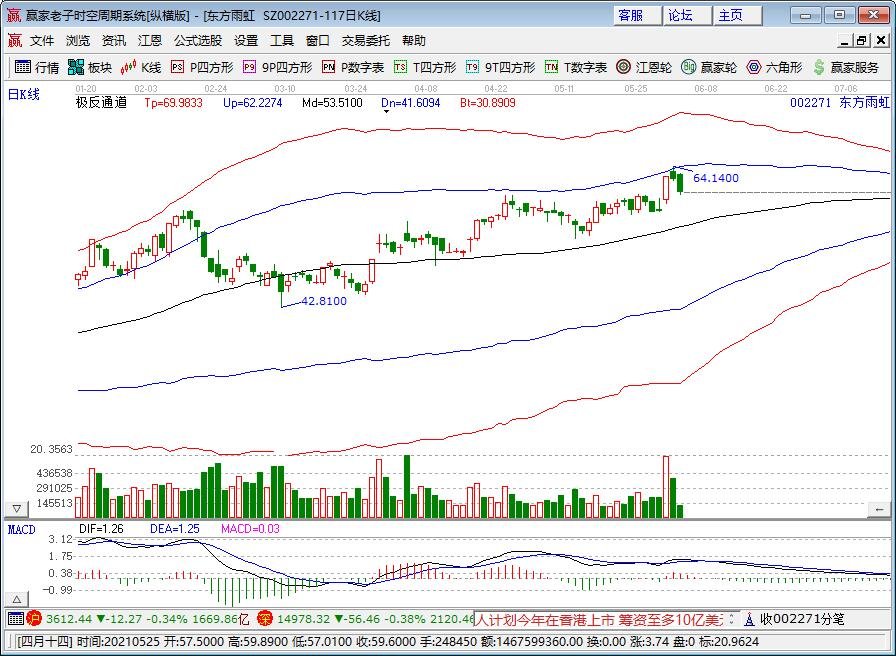Click the status bar grid icon

pyautogui.click(x=15, y=618)
